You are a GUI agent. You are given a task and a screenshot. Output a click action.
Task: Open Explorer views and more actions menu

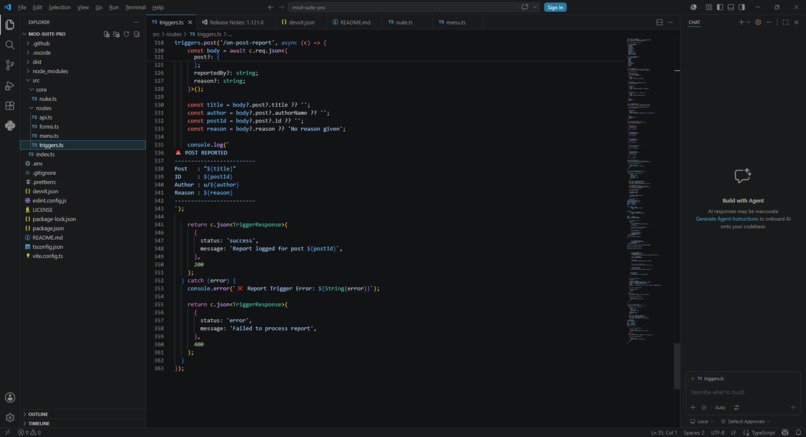(x=136, y=22)
